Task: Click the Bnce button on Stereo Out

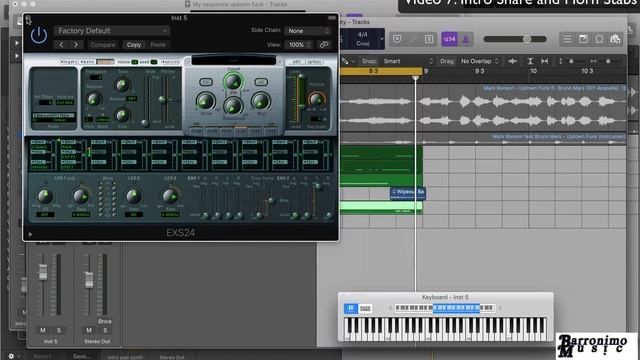Action: click(x=104, y=321)
